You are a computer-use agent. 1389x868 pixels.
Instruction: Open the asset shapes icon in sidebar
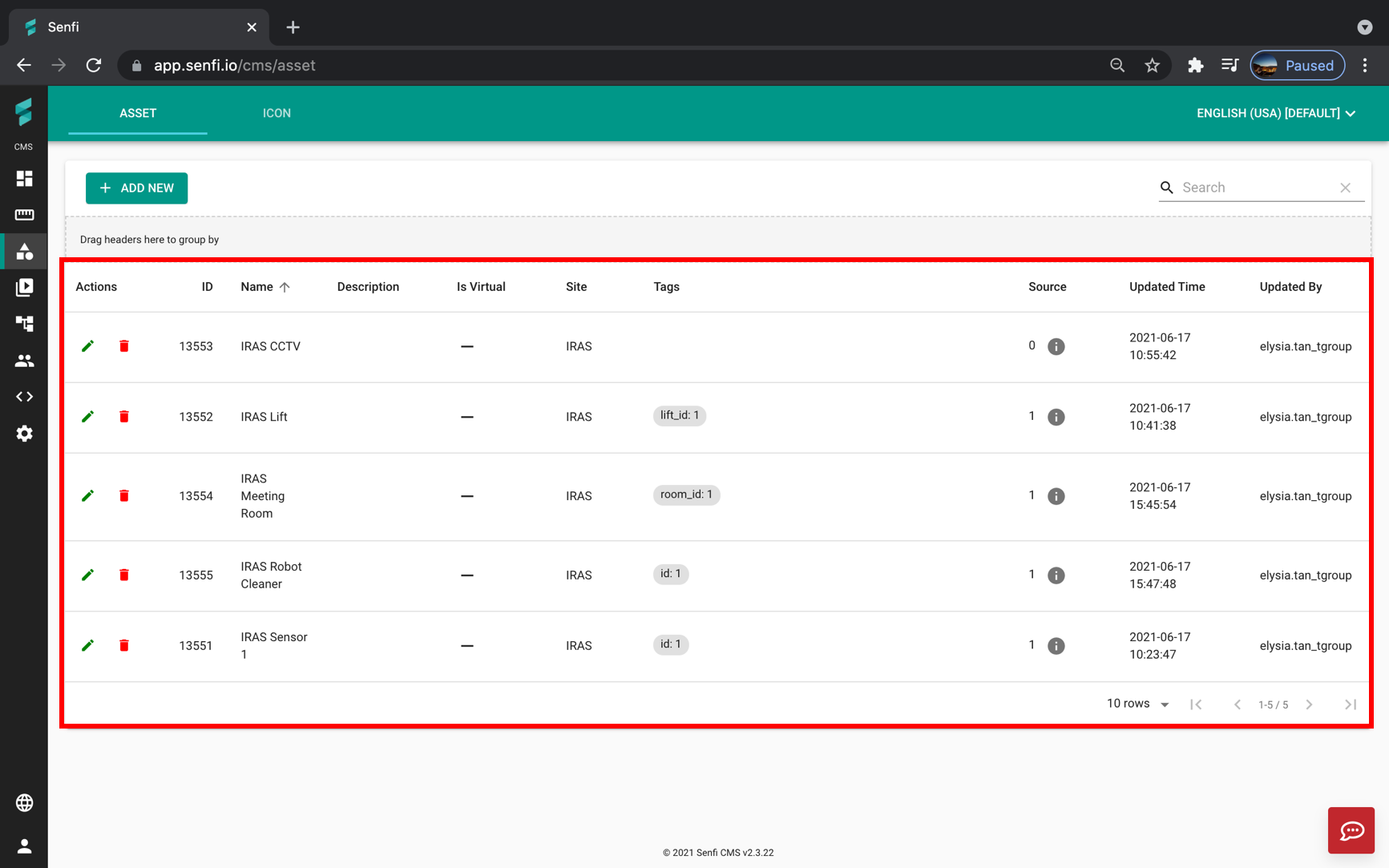[24, 252]
